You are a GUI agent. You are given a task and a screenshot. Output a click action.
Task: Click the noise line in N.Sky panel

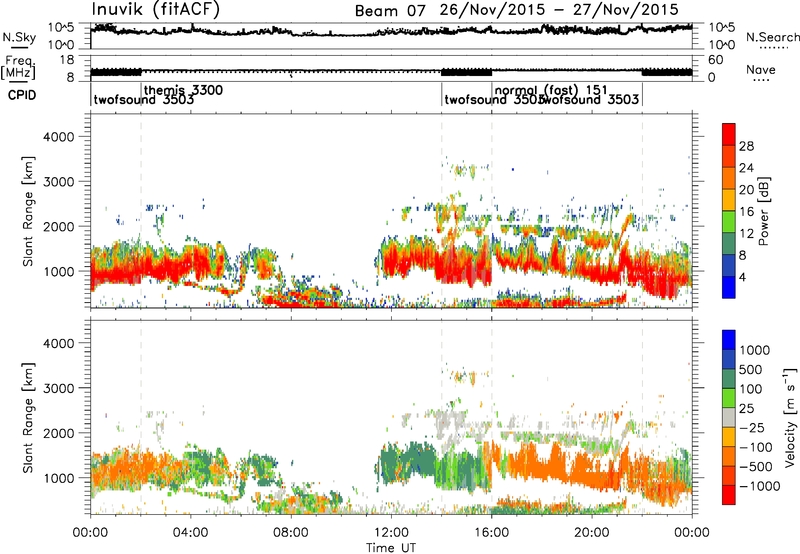pyautogui.click(x=391, y=32)
